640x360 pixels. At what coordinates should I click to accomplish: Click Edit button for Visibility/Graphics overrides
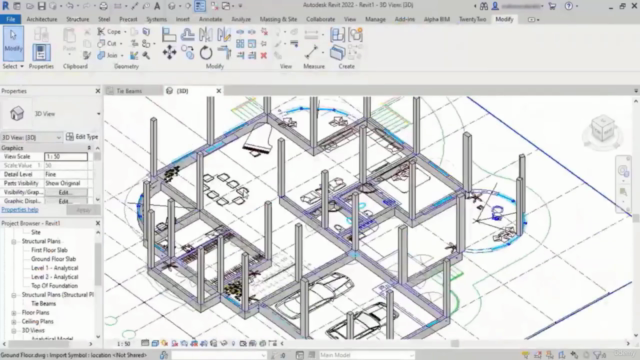click(x=65, y=192)
